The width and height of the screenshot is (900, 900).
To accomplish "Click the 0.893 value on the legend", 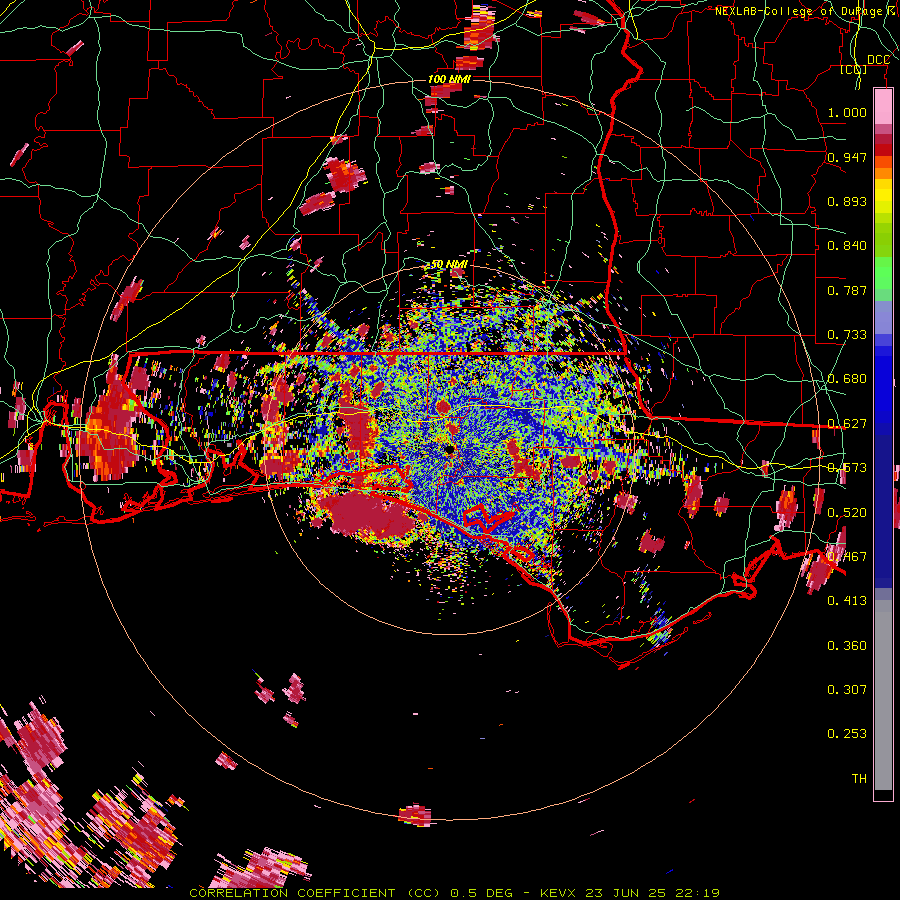I will (x=847, y=201).
